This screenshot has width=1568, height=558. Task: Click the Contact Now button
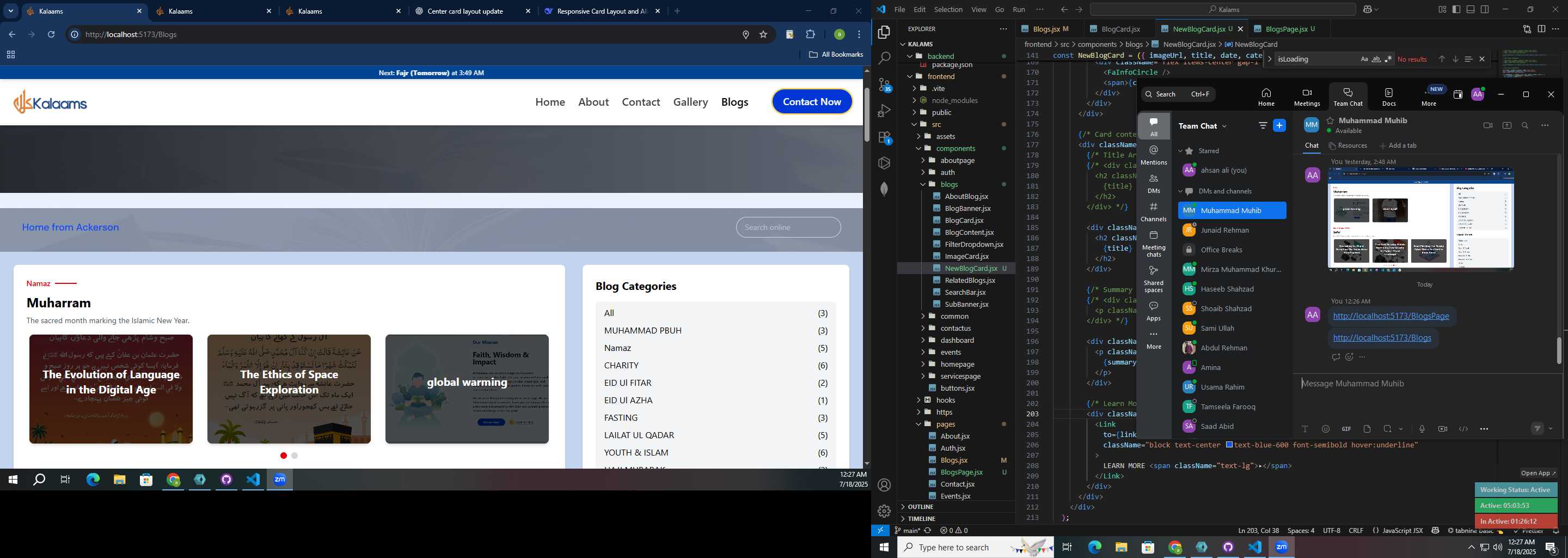point(812,102)
